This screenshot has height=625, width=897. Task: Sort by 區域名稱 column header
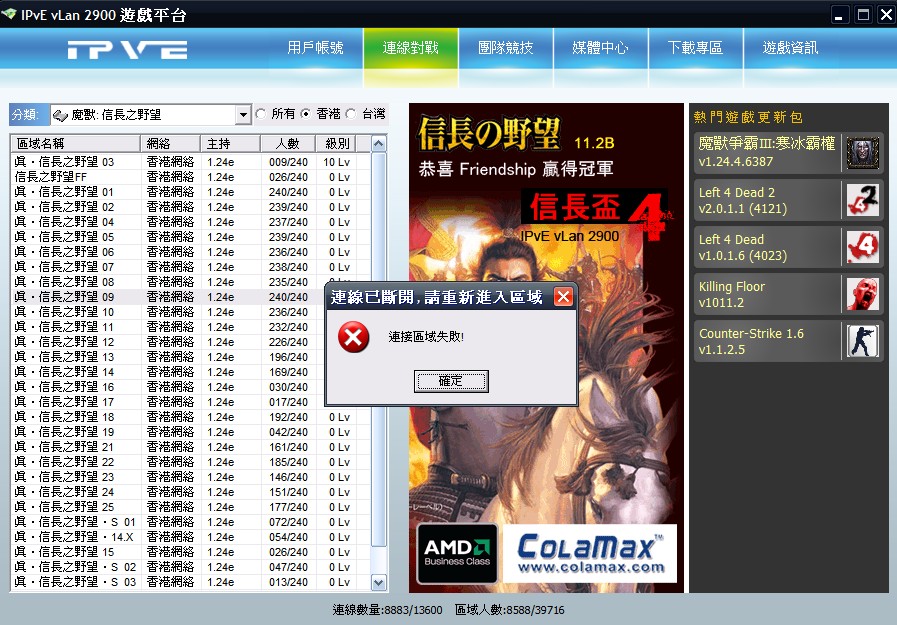[76, 144]
